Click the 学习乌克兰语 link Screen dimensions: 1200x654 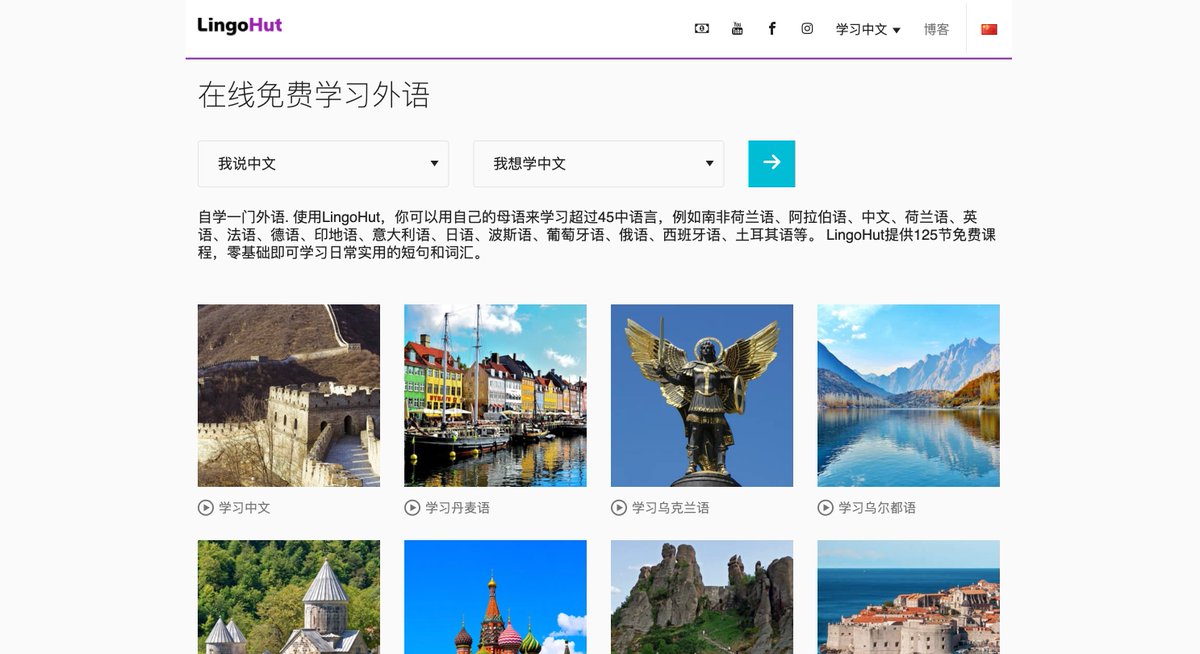click(671, 508)
